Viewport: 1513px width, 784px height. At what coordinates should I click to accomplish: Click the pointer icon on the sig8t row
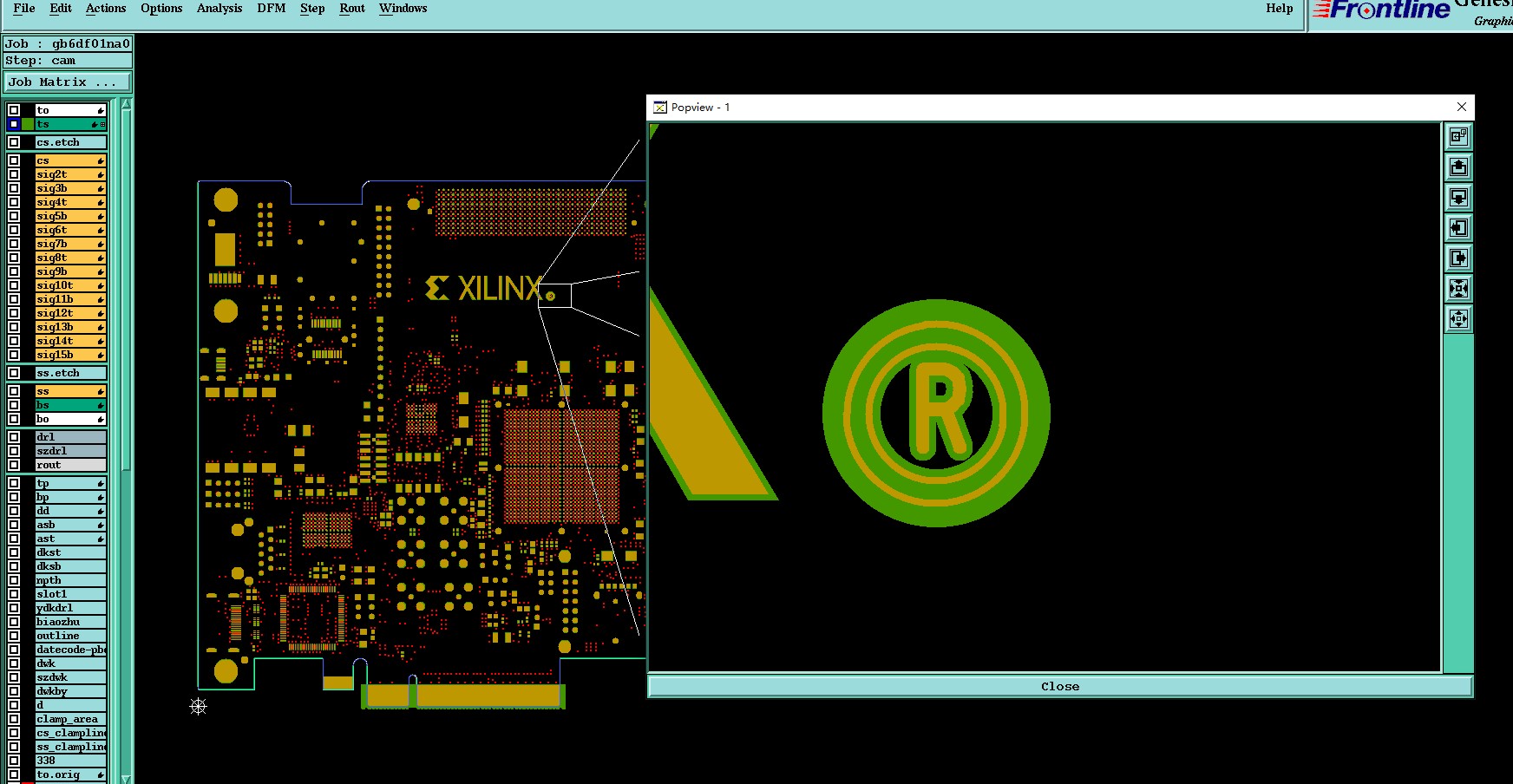click(x=101, y=258)
